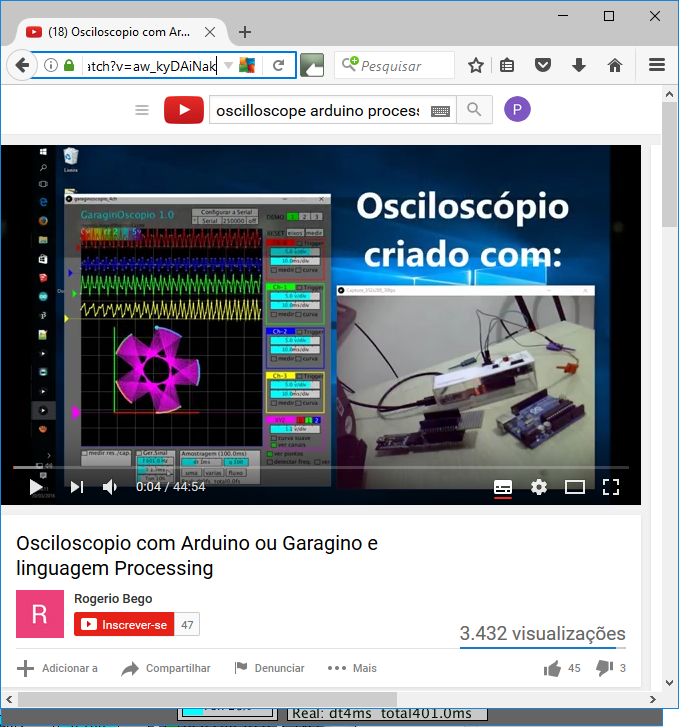Go to the browser home page icon
679x727 pixels.
[x=615, y=65]
